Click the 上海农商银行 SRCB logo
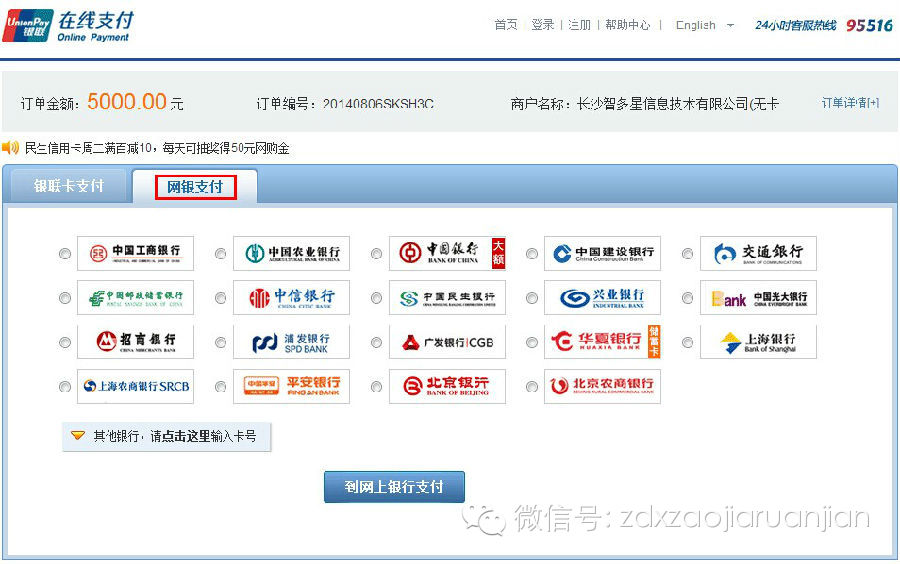The width and height of the screenshot is (900, 564). coord(135,386)
